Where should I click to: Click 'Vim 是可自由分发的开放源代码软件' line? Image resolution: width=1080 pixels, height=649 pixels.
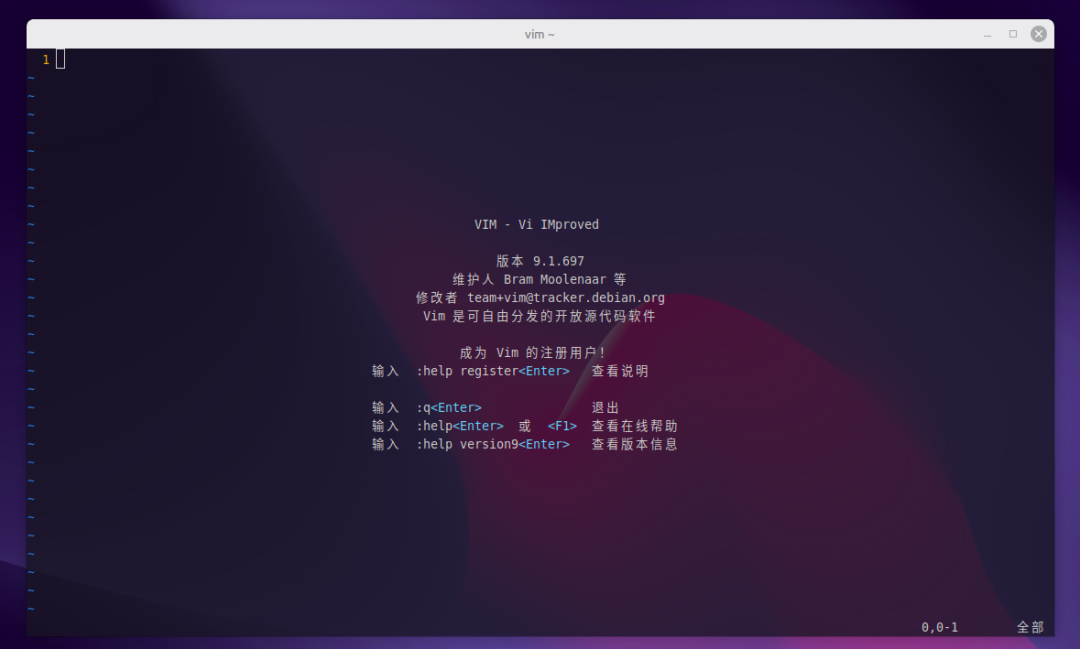[x=539, y=316]
